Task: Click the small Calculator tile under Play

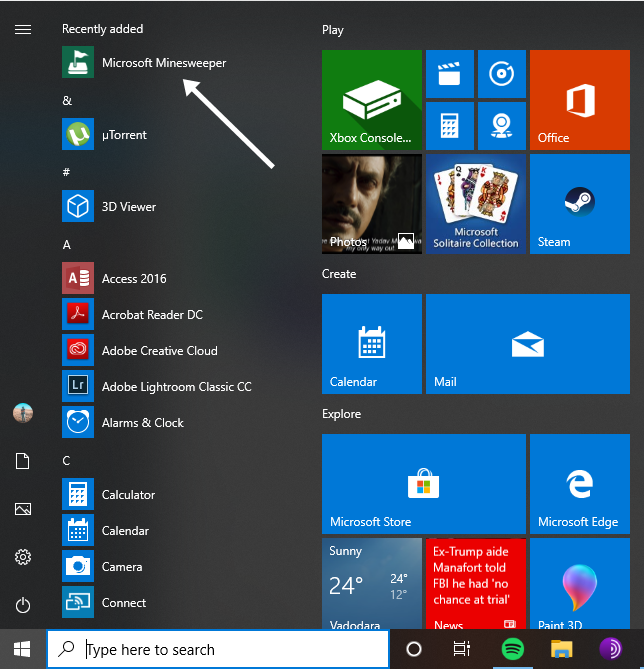Action: 450,126
